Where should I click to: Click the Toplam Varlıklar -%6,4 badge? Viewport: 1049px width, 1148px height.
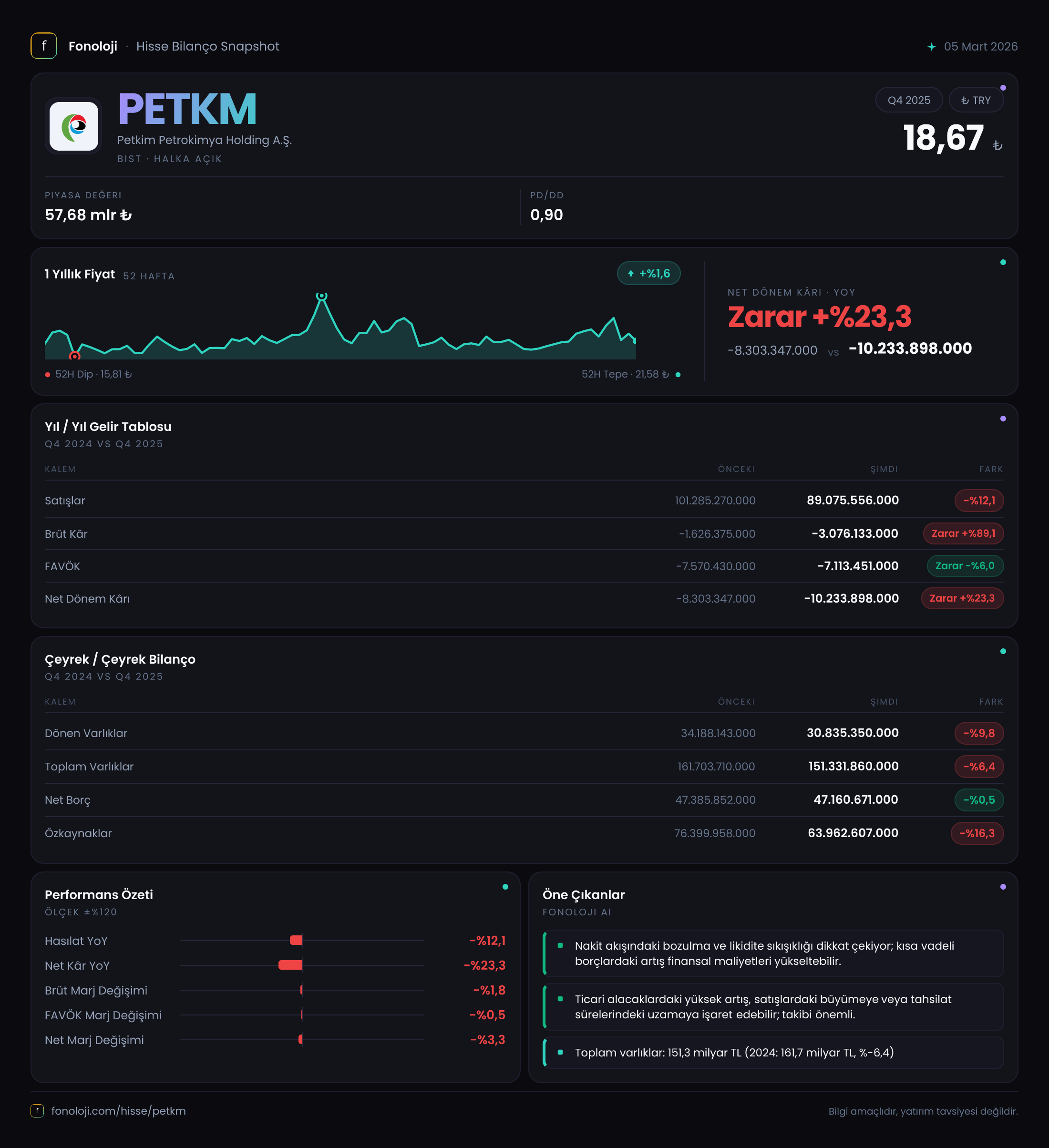[979, 767]
